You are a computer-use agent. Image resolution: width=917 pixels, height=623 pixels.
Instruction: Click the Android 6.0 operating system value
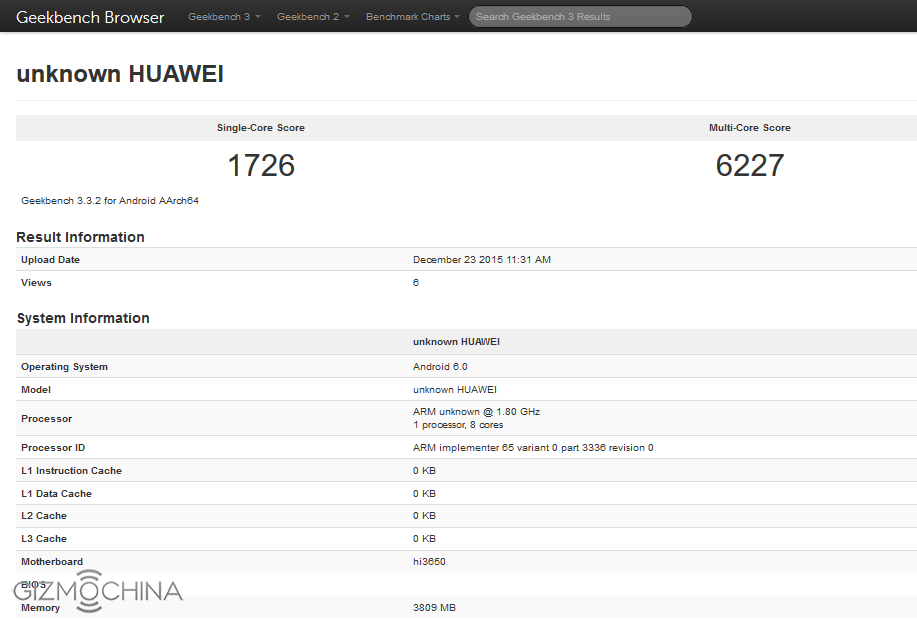(440, 367)
